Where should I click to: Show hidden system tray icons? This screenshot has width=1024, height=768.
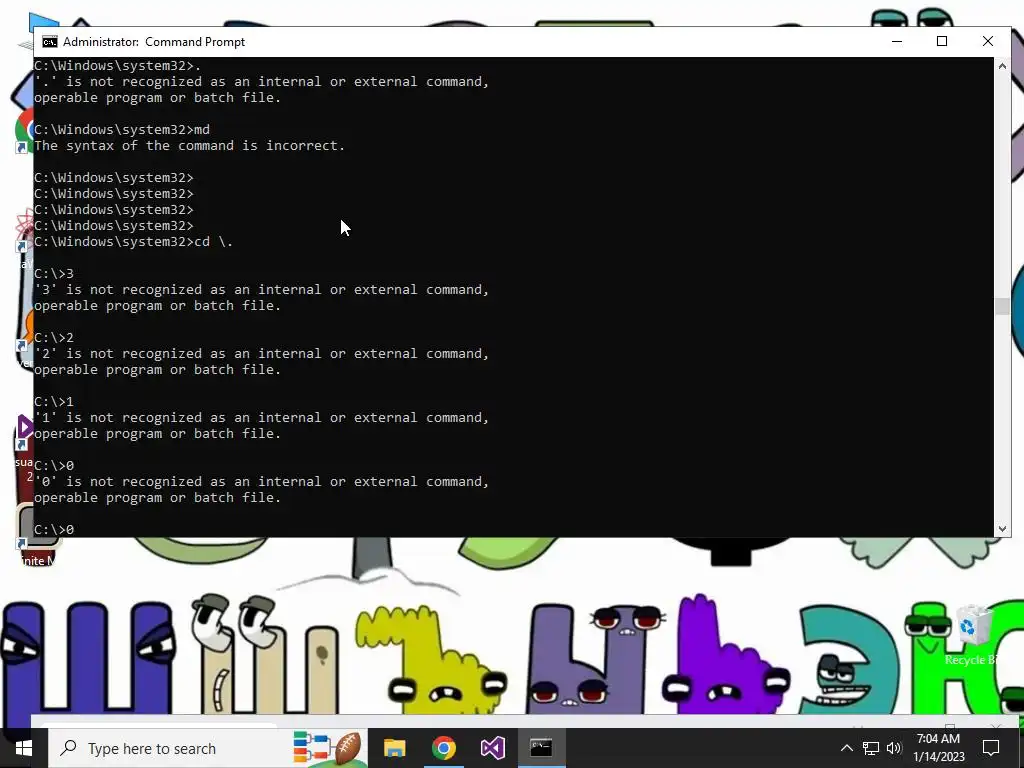tap(846, 748)
